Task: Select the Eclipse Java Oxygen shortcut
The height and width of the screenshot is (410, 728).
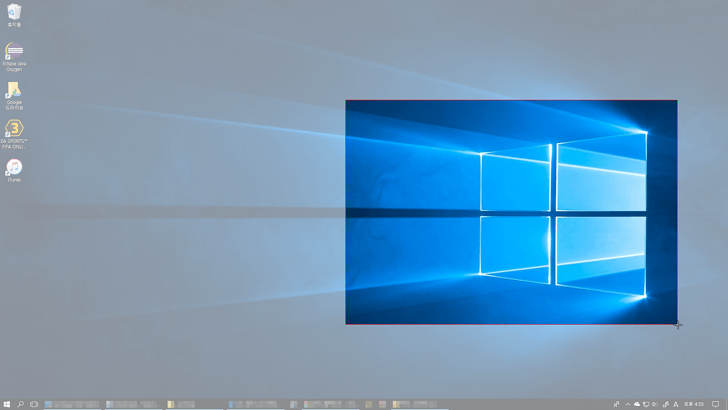Action: point(14,57)
